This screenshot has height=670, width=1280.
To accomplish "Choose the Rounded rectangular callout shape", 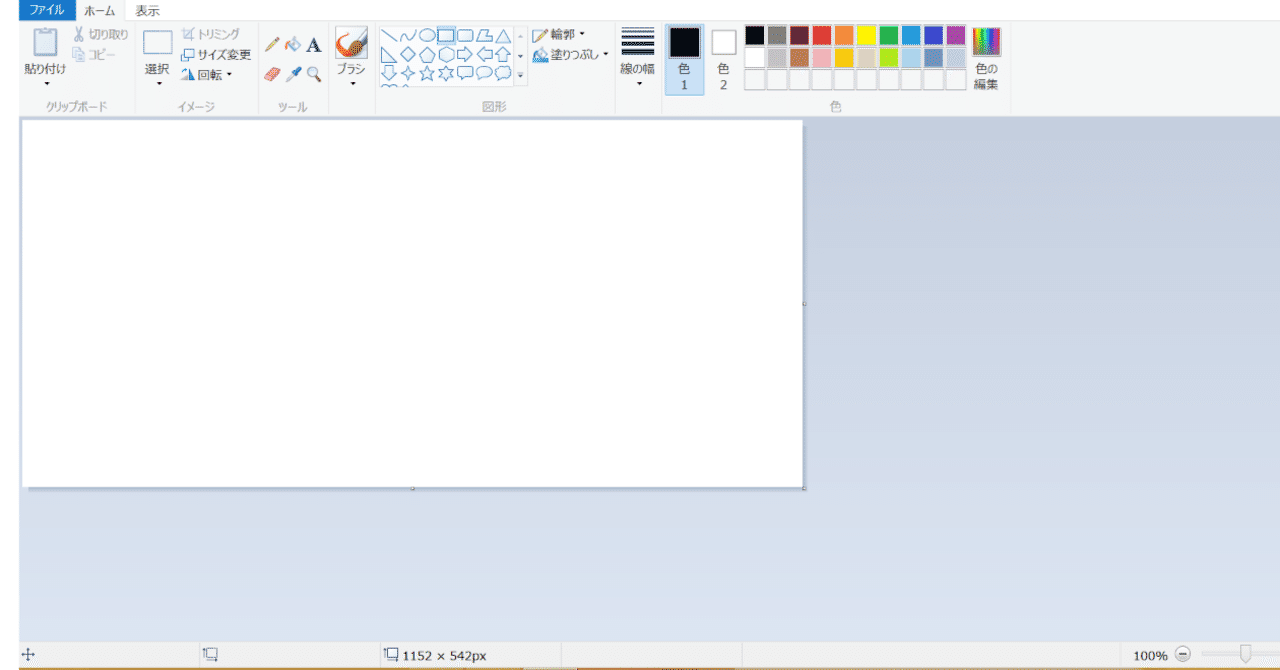I will (465, 73).
